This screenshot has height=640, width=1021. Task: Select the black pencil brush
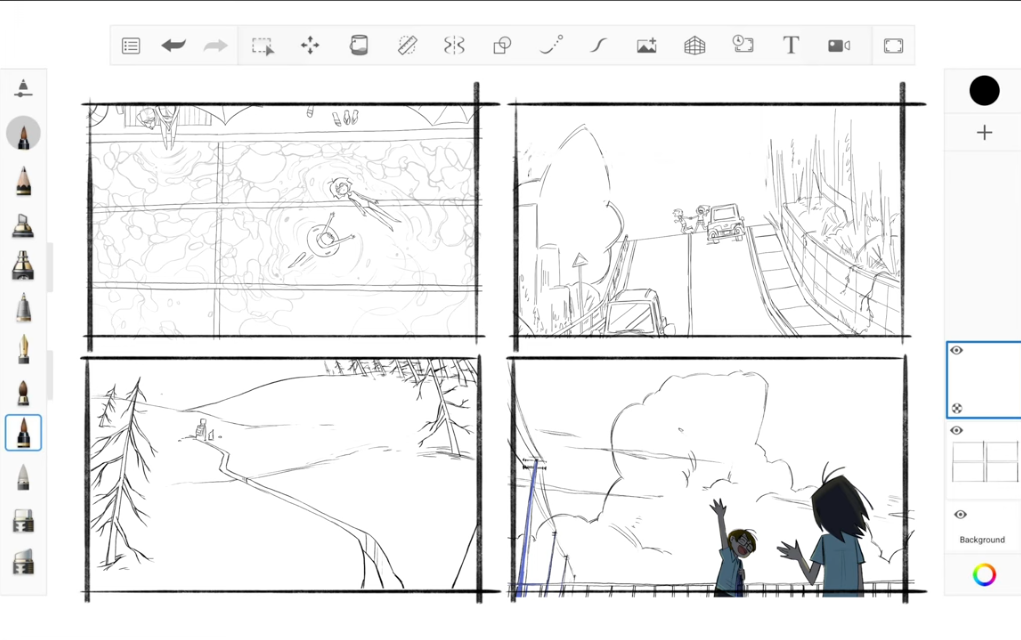click(x=23, y=181)
